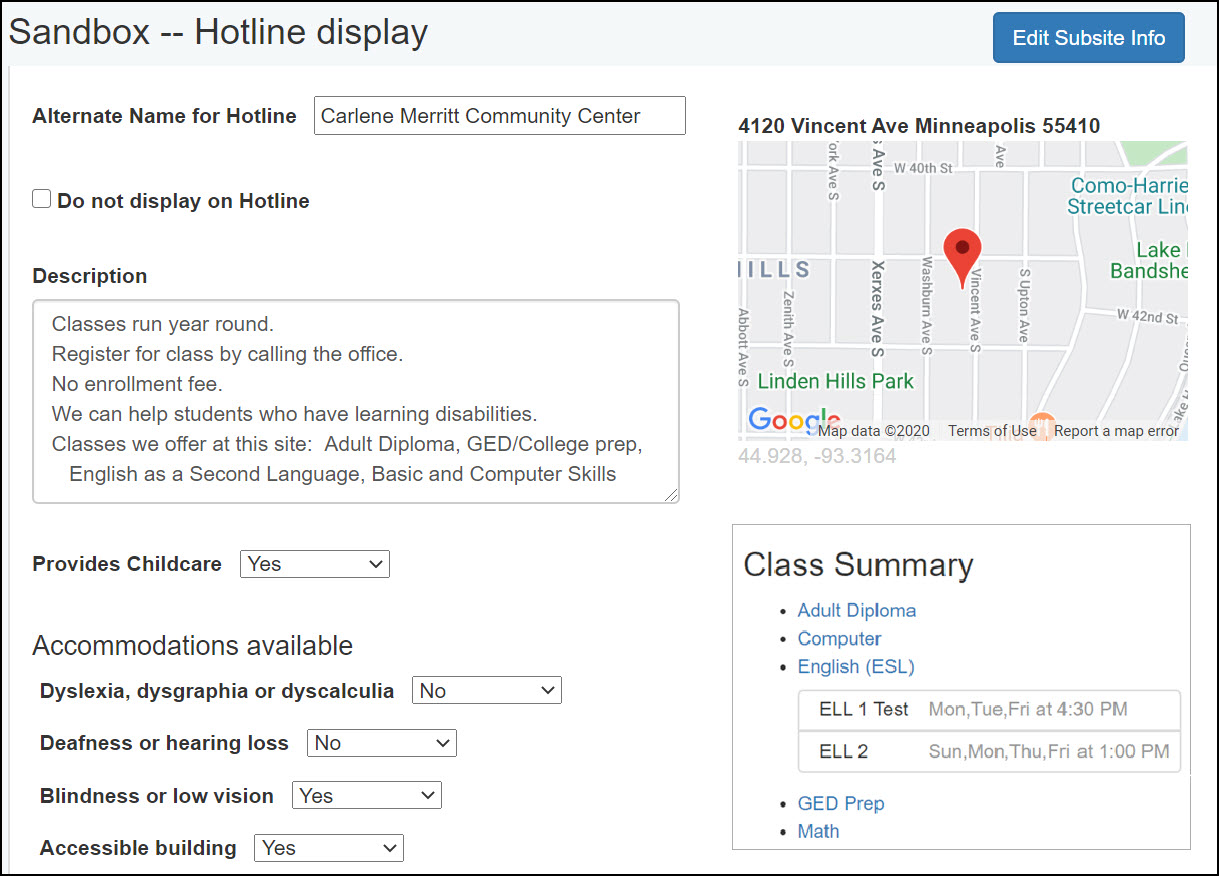This screenshot has width=1219, height=876.
Task: Click the Alternate Name for Hotline field
Action: click(x=499, y=115)
